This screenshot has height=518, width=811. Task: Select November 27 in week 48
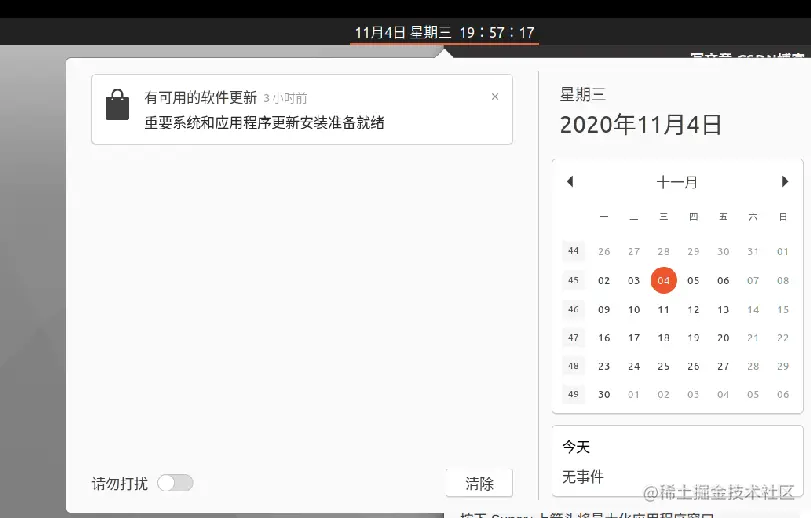[723, 366]
